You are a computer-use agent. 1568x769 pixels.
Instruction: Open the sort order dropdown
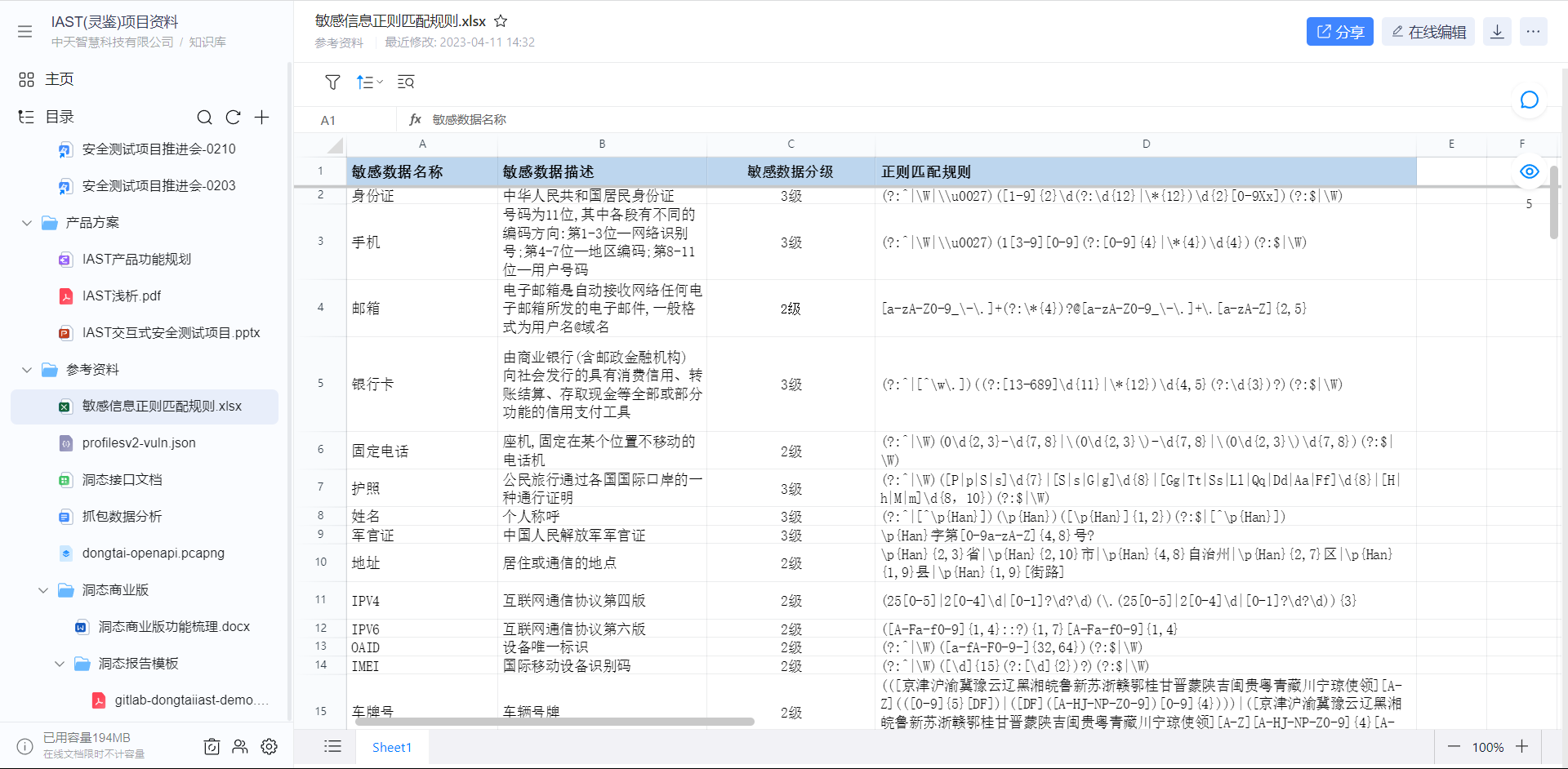coord(369,82)
